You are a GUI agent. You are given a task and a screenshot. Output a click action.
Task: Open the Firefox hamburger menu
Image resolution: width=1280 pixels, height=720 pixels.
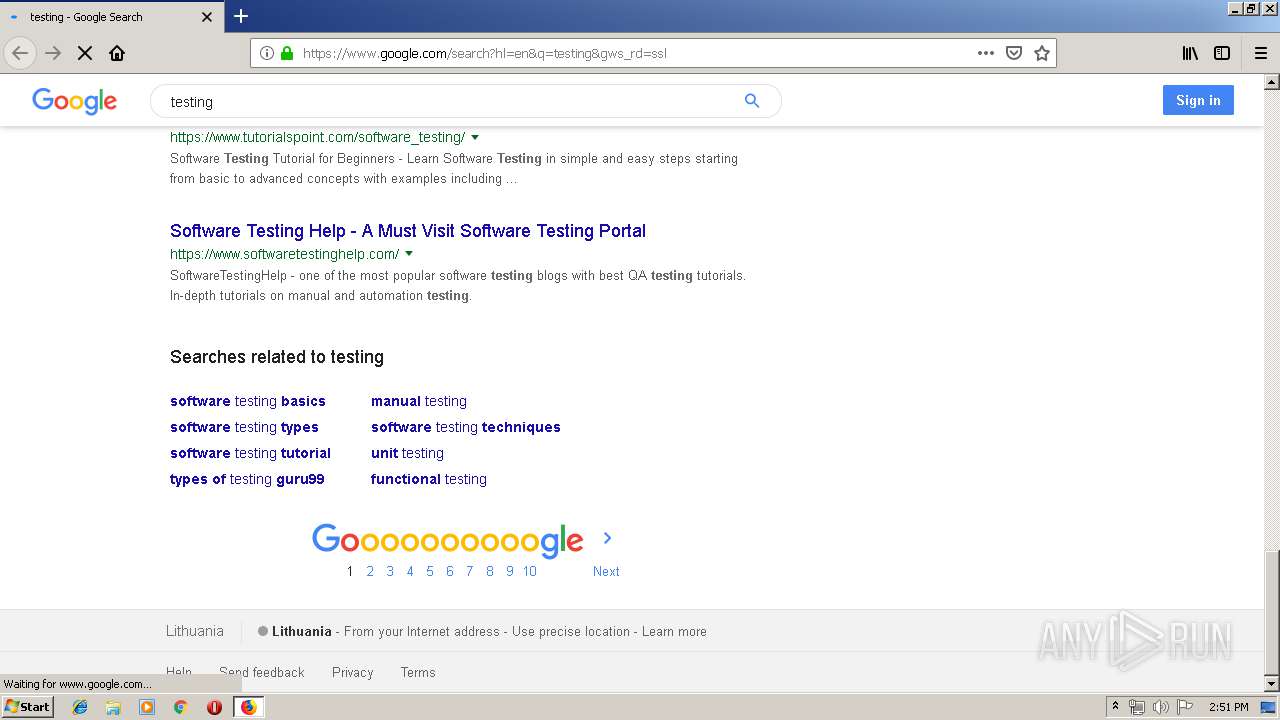[1261, 53]
